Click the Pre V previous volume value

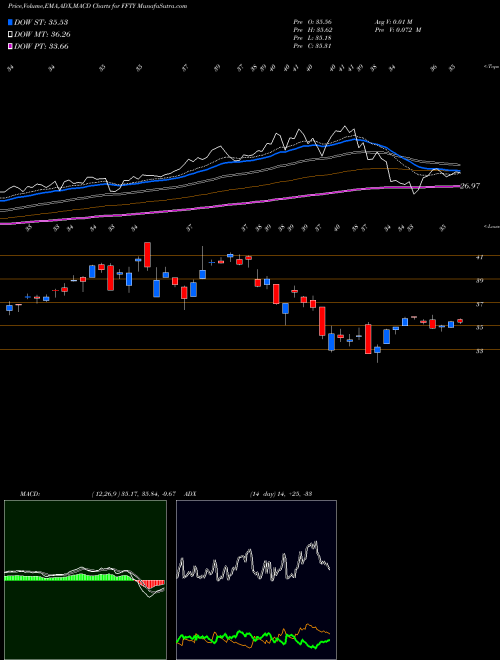[409, 30]
